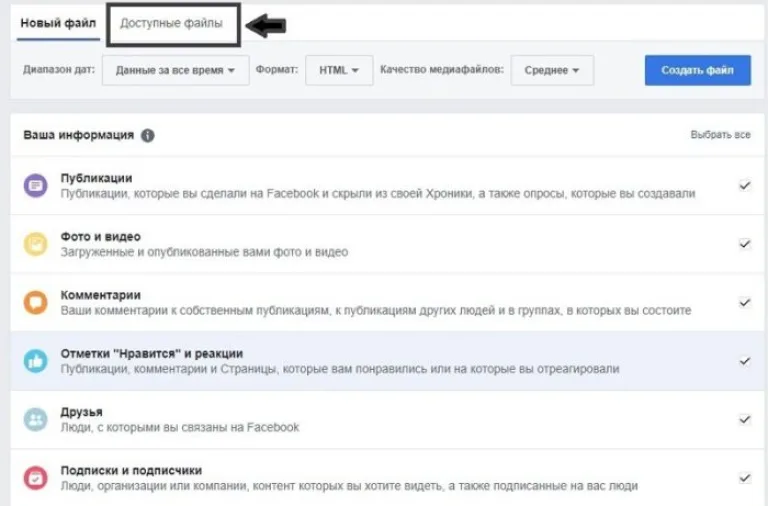Screen dimensions: 768x506
Task: Click the orange Комментарии speech bubble icon
Action: pyautogui.click(x=36, y=302)
